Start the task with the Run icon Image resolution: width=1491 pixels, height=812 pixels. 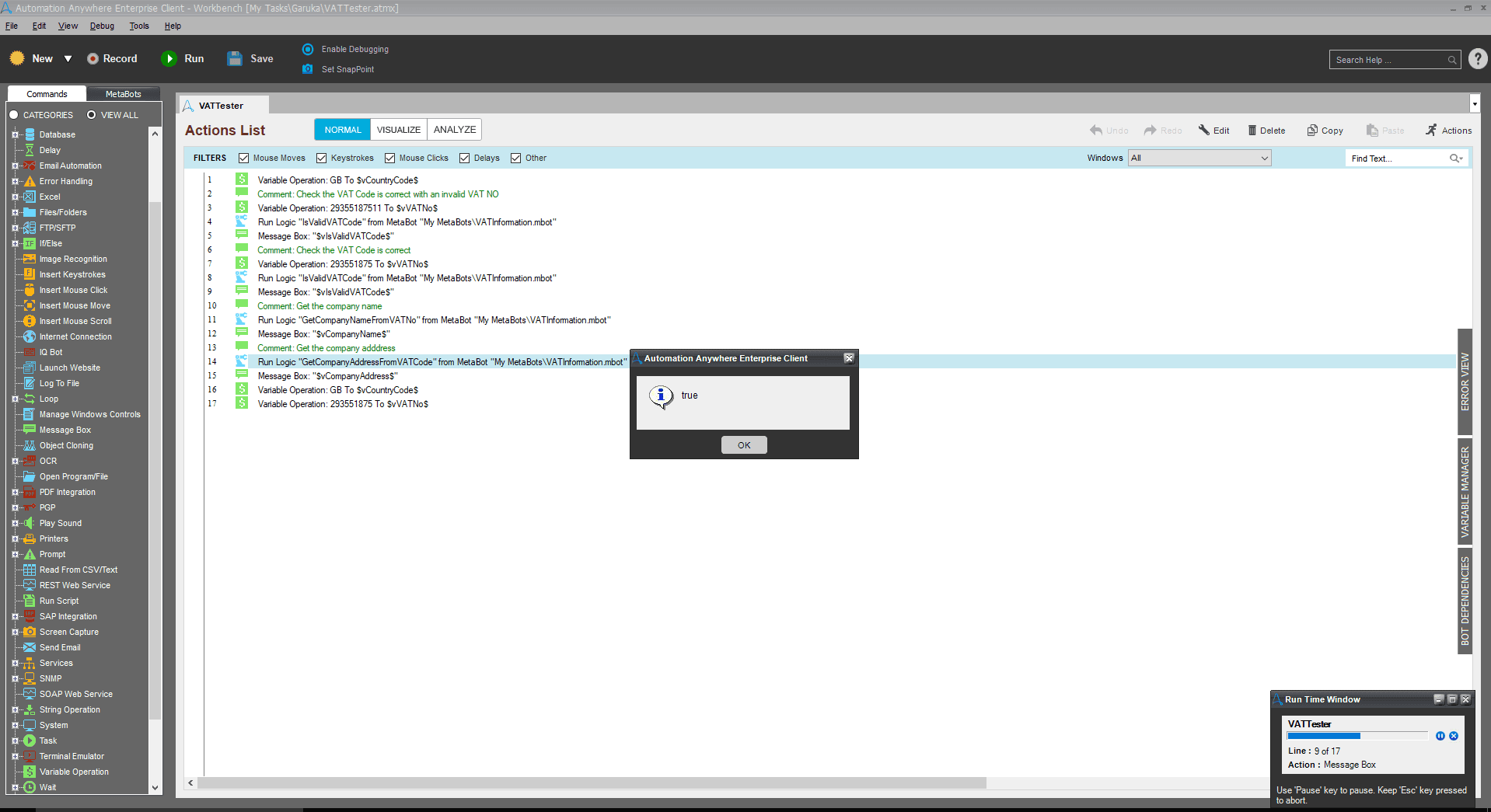coord(169,59)
